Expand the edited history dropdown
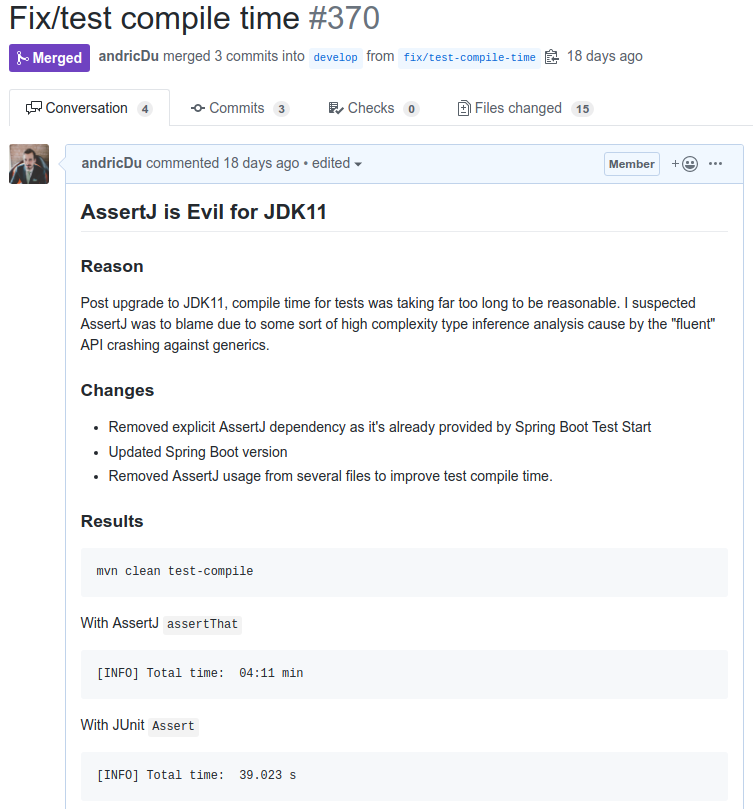Viewport: 753px width, 809px height. (x=337, y=163)
